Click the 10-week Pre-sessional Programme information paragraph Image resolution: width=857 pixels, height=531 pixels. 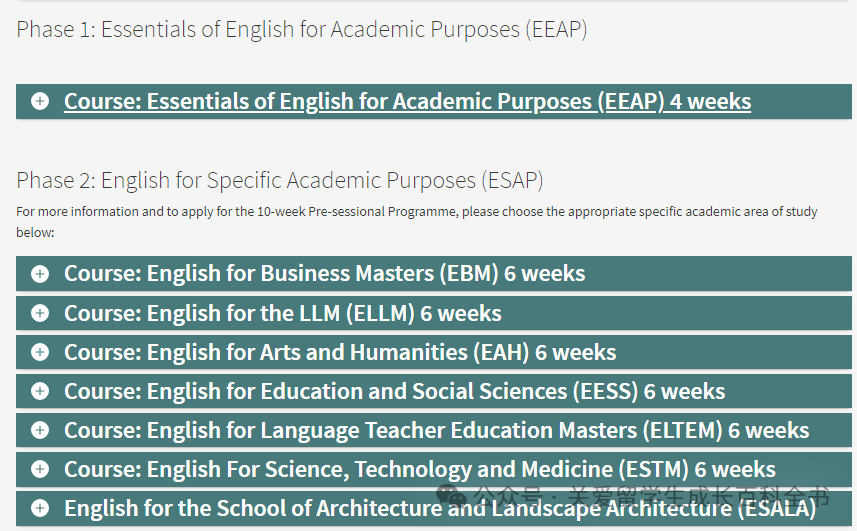[x=416, y=222]
